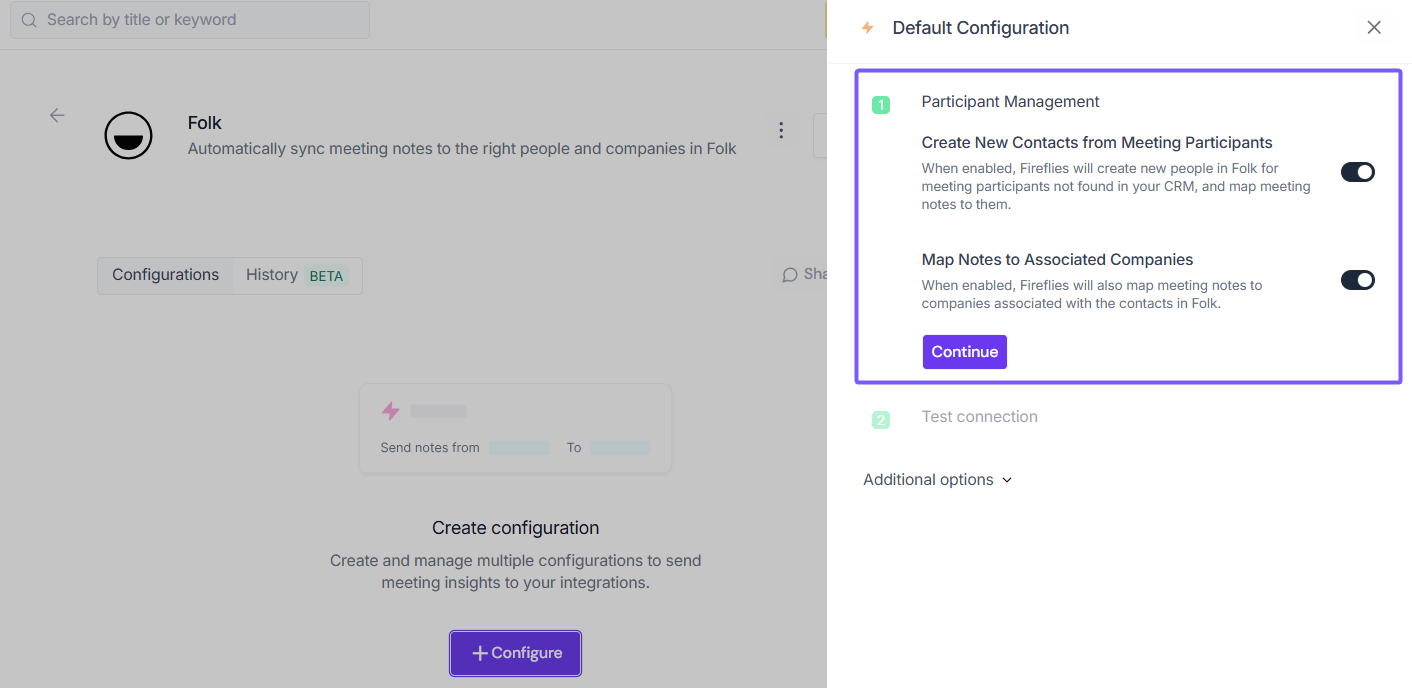Click the pink lightning icon in the configuration card

[x=390, y=411]
